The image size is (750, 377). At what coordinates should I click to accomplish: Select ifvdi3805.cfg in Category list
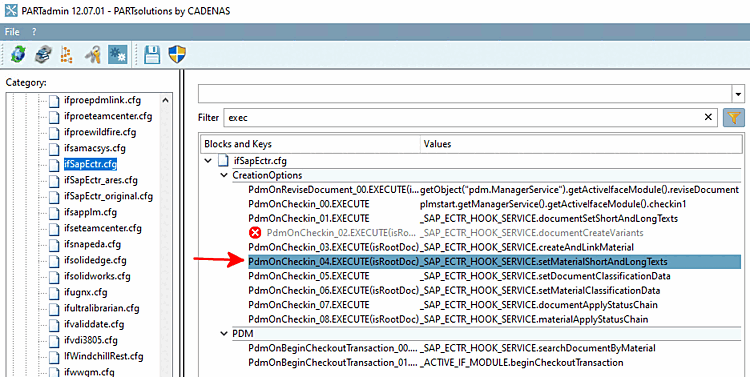point(91,340)
